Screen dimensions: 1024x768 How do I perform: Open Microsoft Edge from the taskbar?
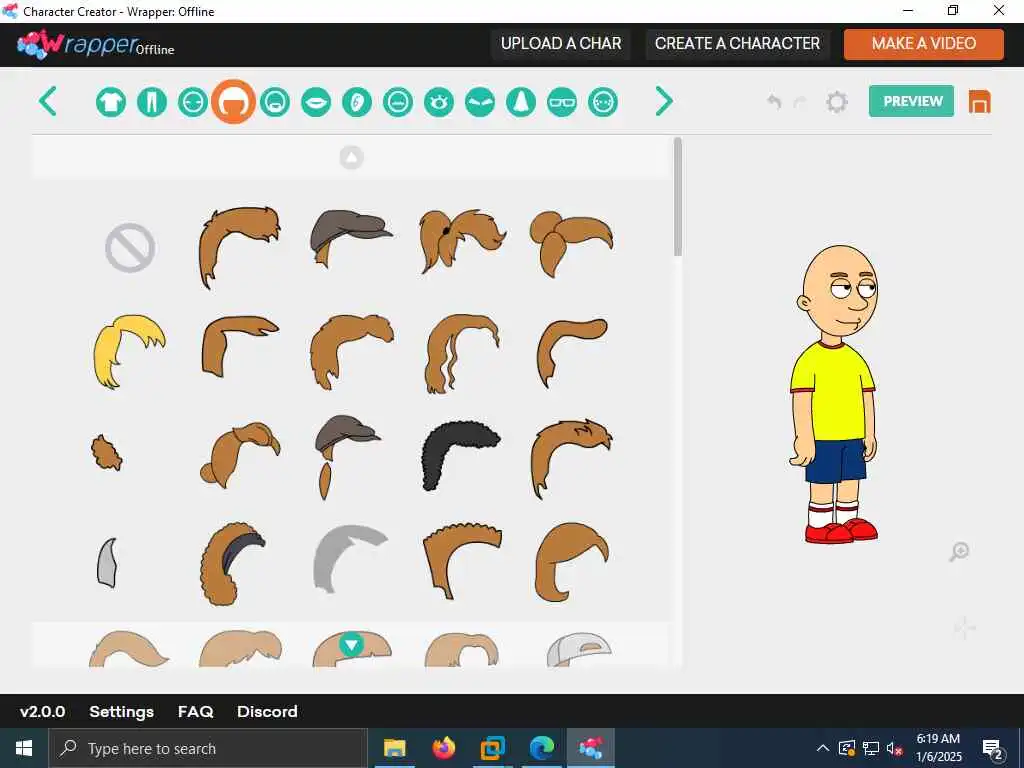click(541, 748)
